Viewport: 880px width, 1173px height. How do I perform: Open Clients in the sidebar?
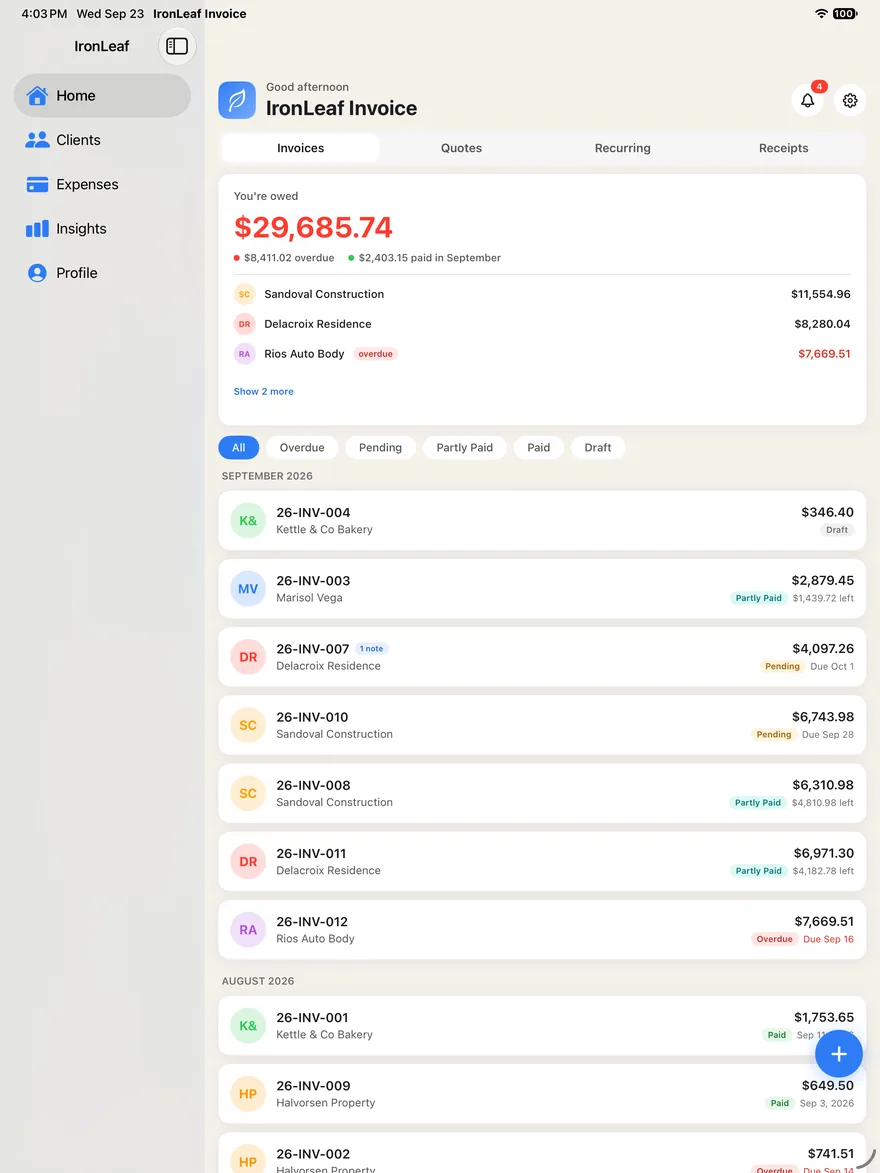(x=102, y=140)
